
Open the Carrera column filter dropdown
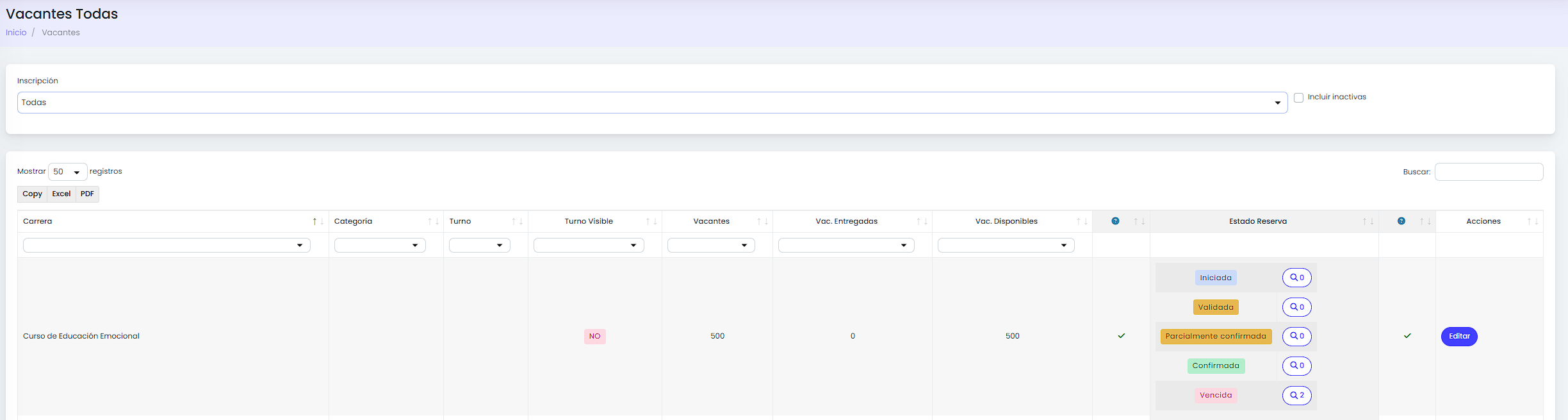(x=167, y=245)
